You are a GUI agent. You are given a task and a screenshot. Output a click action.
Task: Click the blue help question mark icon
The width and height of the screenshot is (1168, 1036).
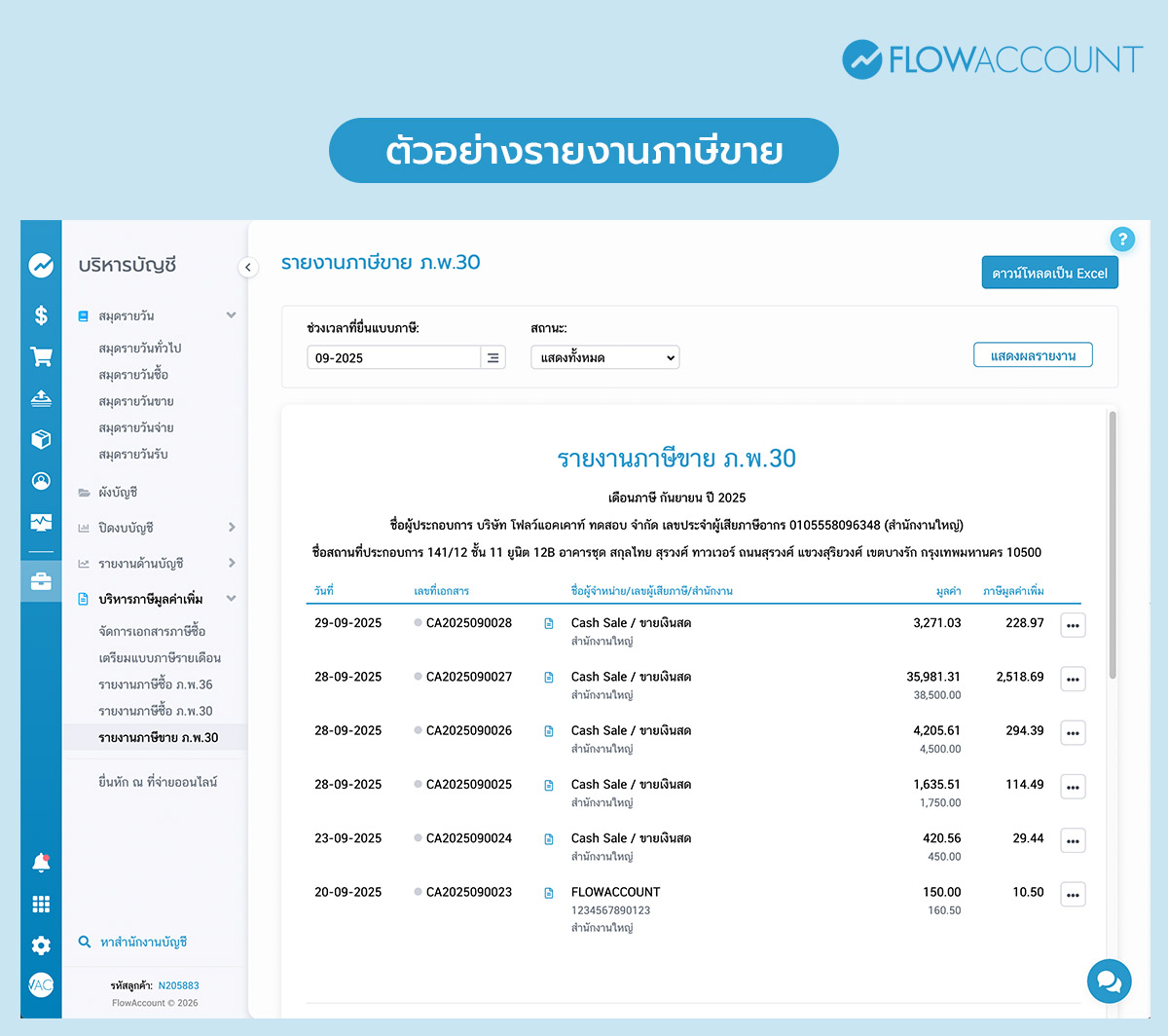[x=1121, y=239]
